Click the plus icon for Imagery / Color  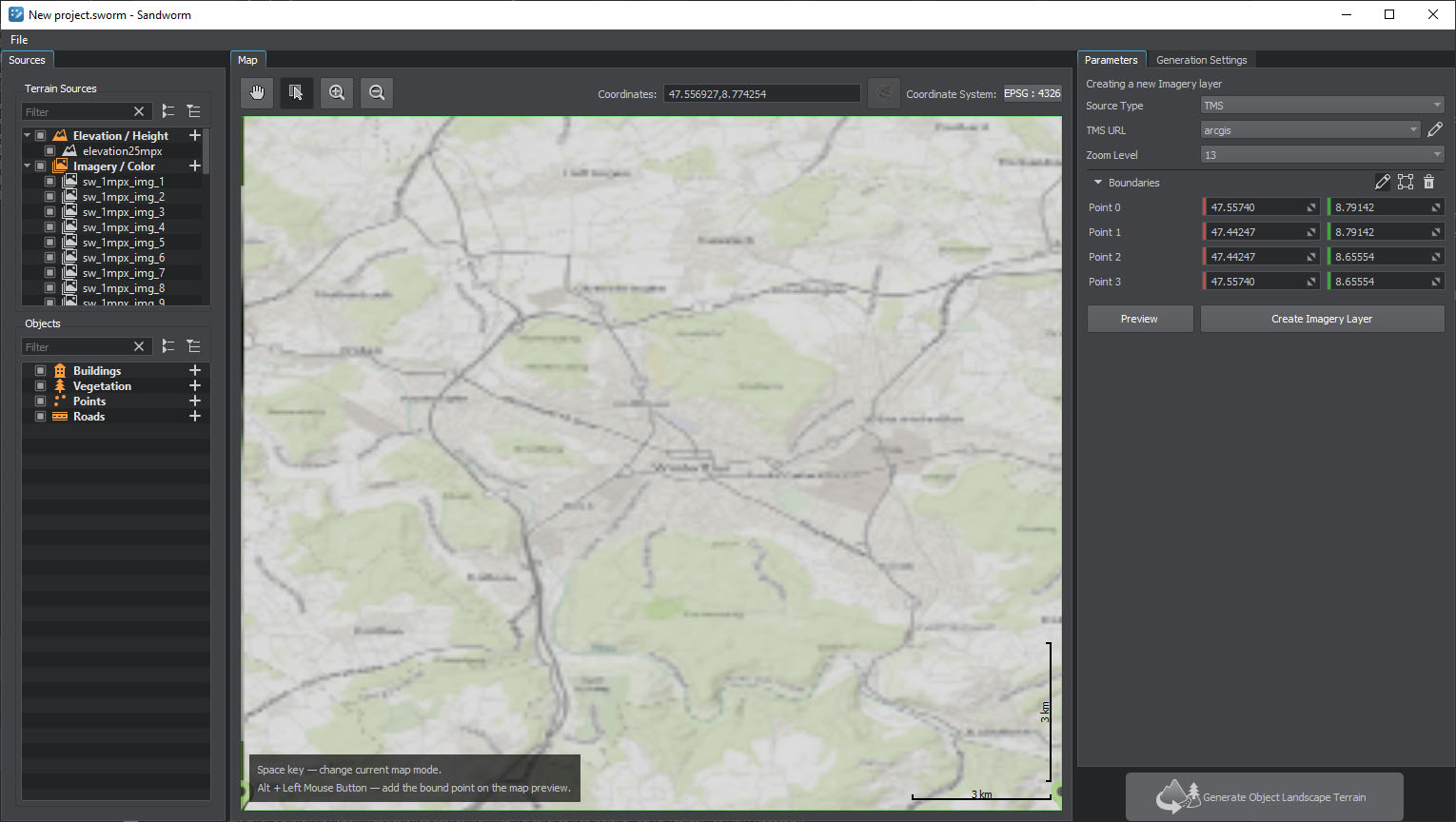pyautogui.click(x=195, y=166)
